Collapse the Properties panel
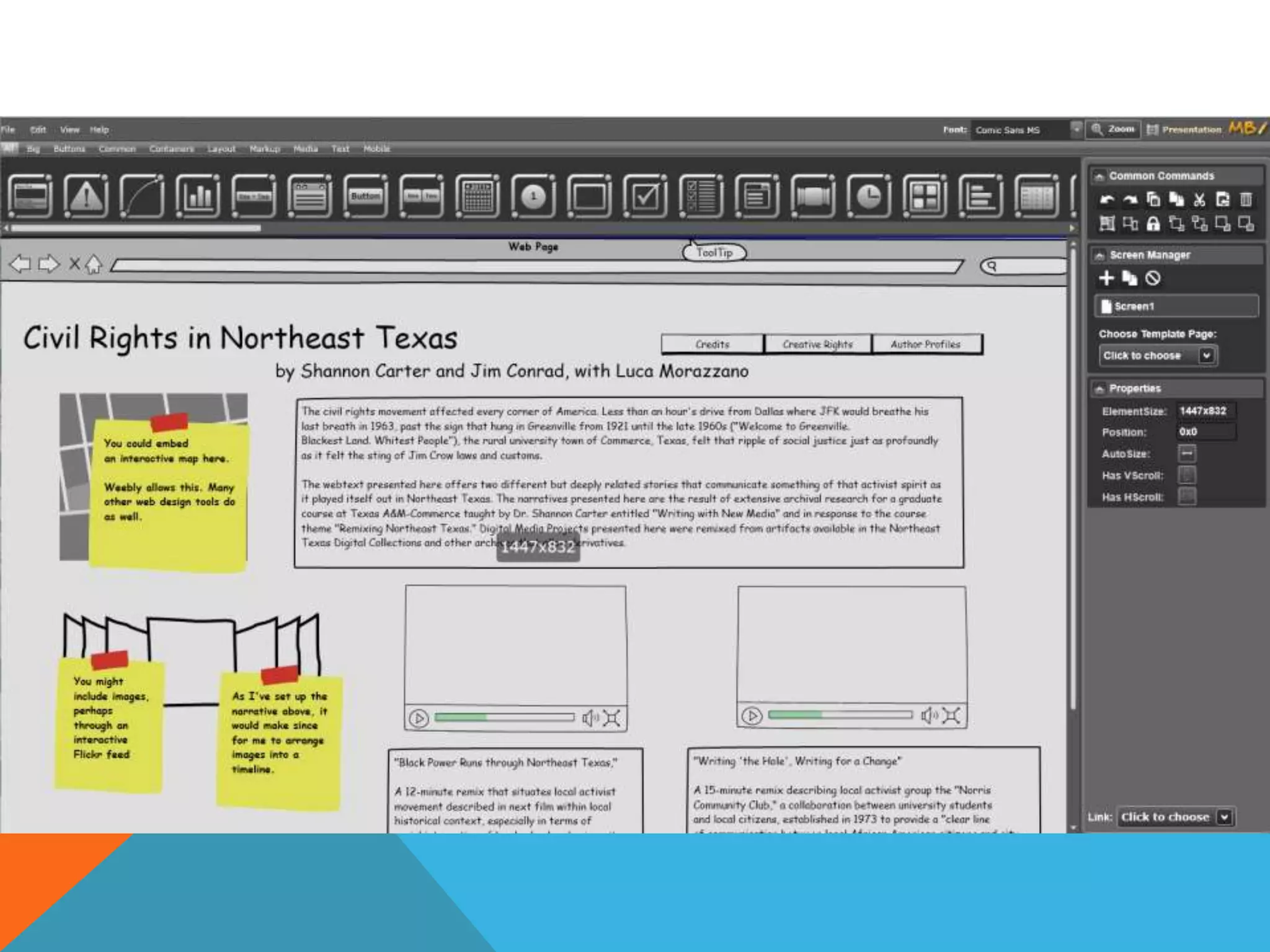 point(1099,389)
